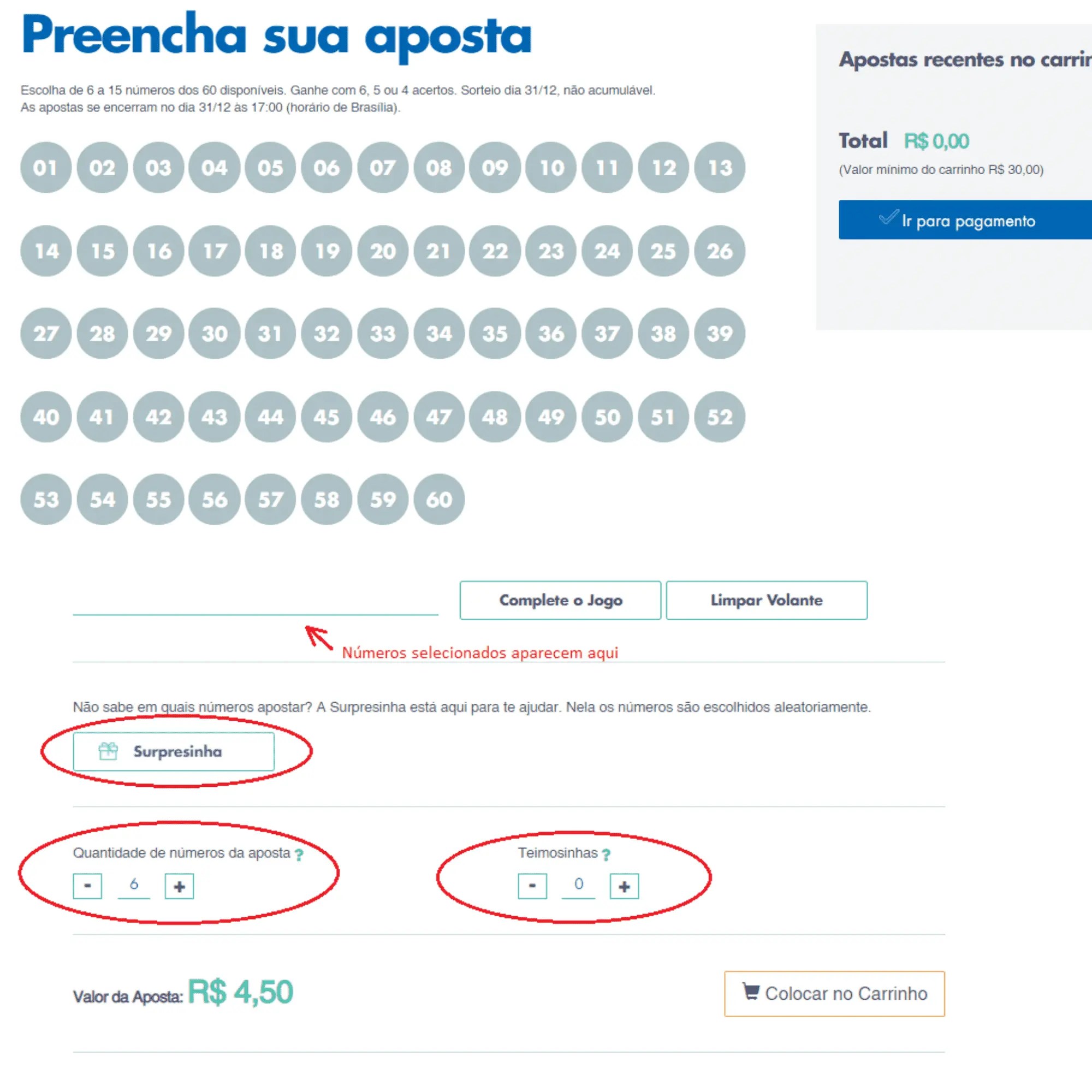Select lottery number 60
The image size is (1092, 1092).
tap(439, 499)
